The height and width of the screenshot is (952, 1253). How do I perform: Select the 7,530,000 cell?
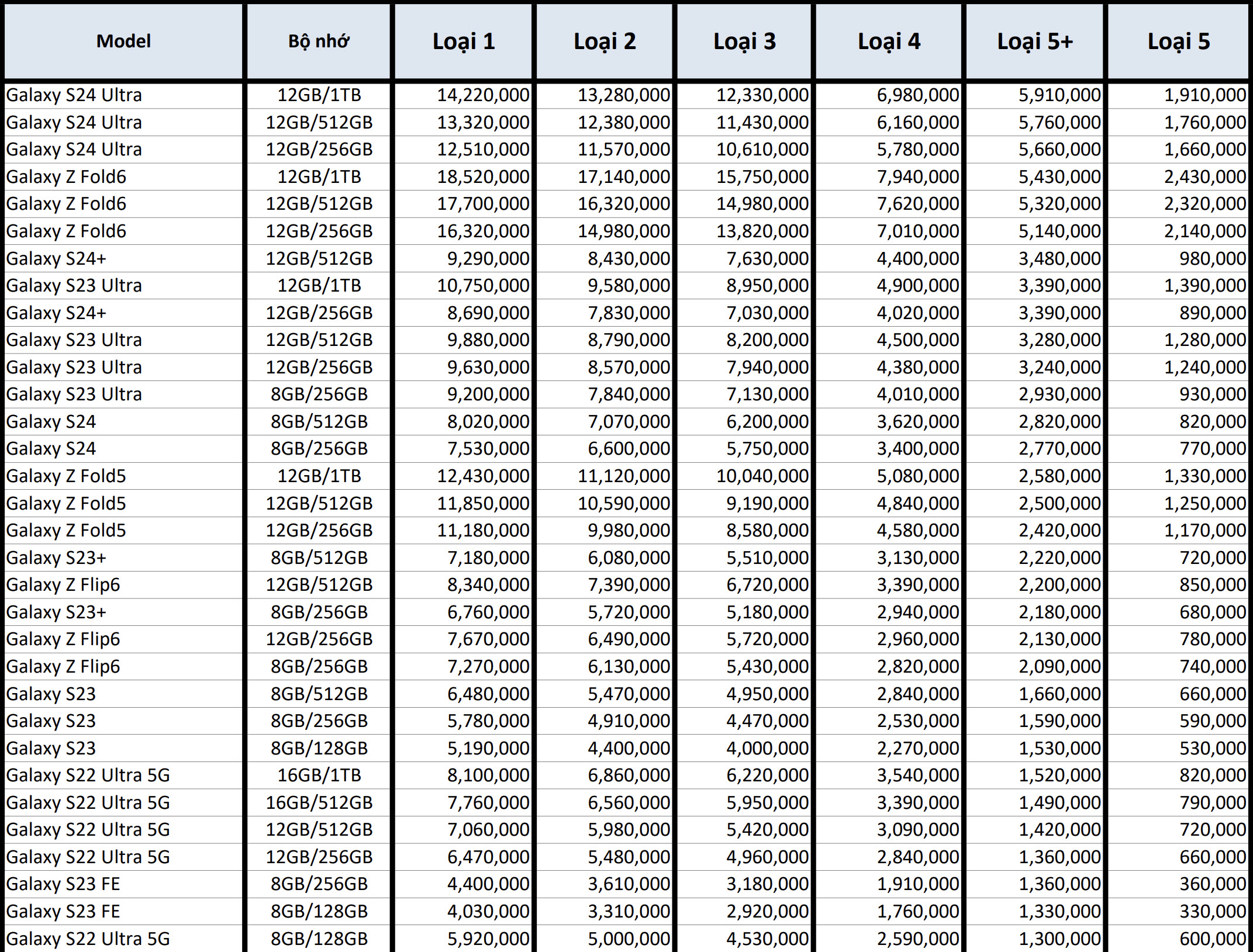(x=464, y=449)
